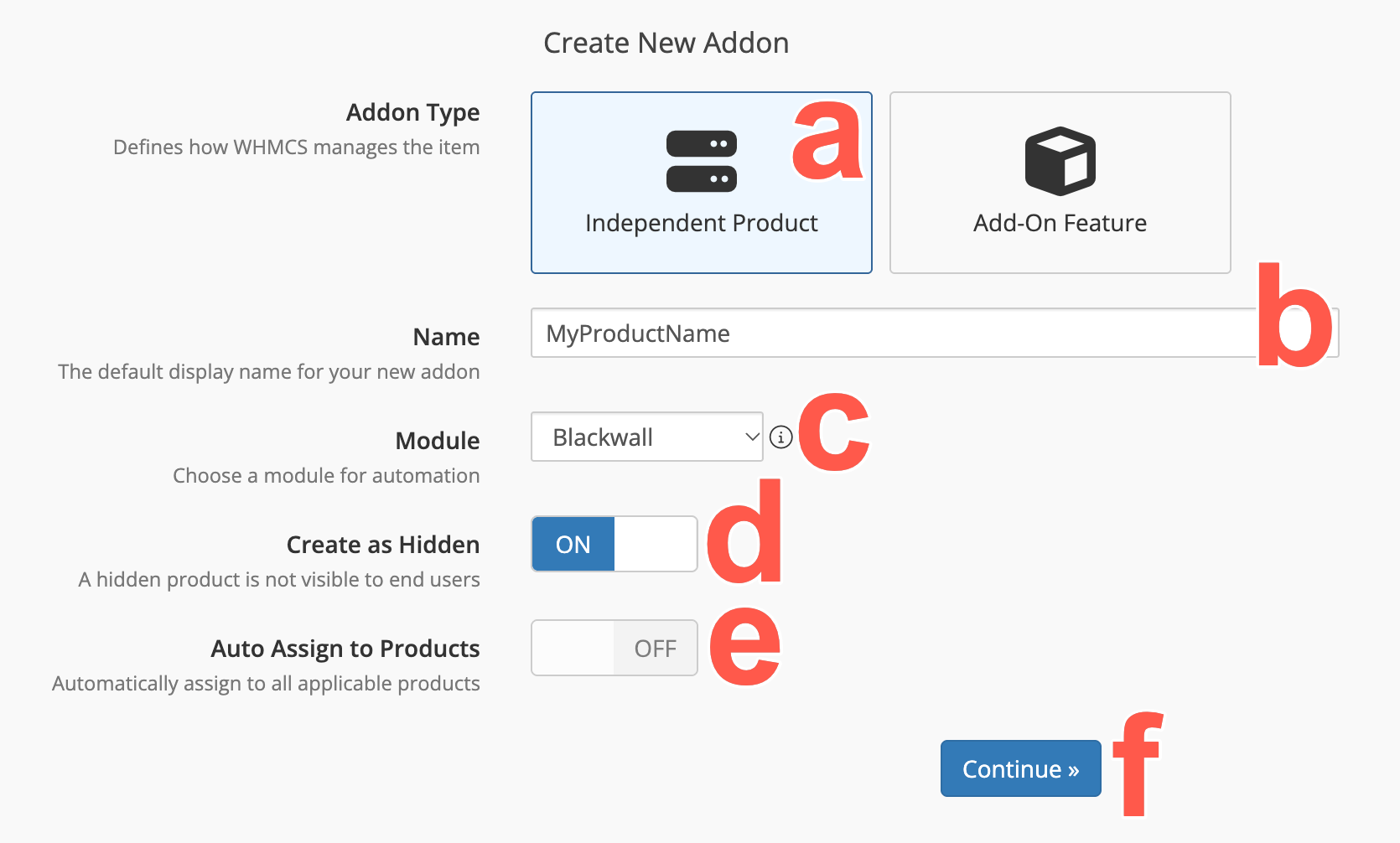Enable the Auto Assign to Products switch
The height and width of the screenshot is (843, 1400).
click(x=614, y=648)
